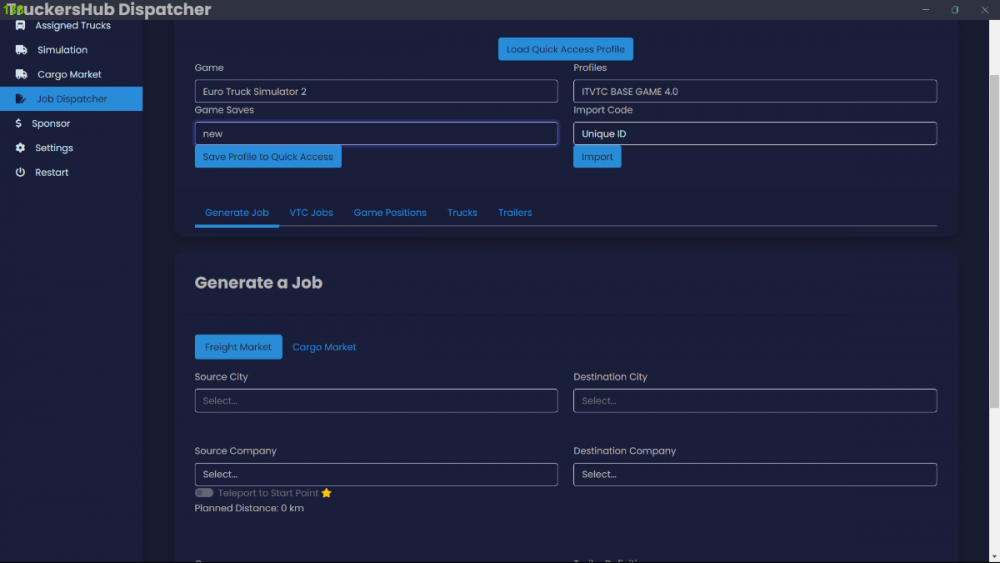This screenshot has width=1000, height=563.
Task: Click the star next to Teleport to Start Point
Action: (326, 493)
